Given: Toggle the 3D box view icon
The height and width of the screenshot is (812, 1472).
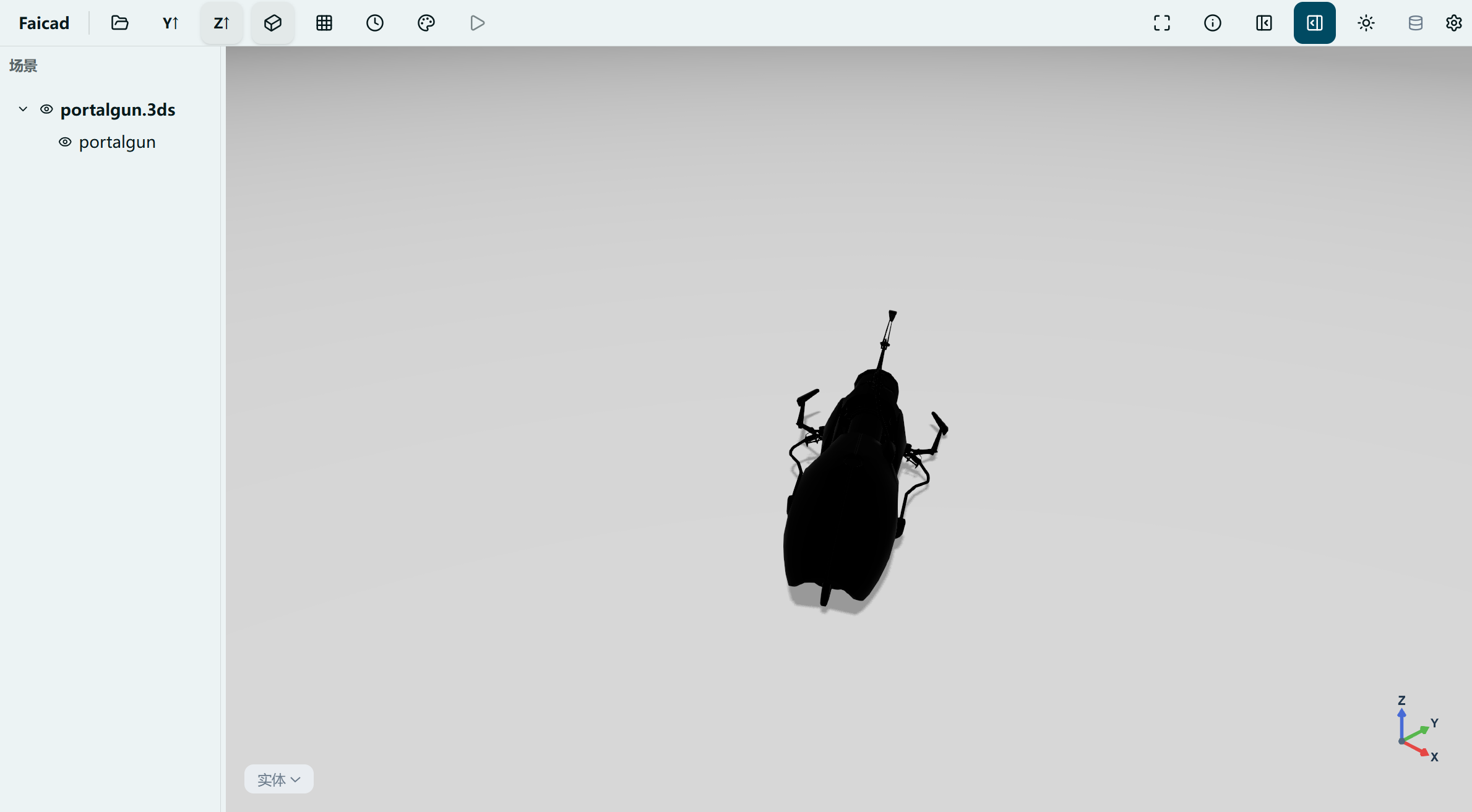Looking at the screenshot, I should [x=273, y=23].
